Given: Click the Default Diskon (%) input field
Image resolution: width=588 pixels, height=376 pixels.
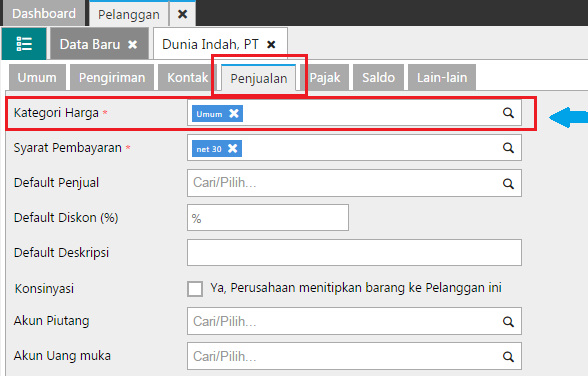Looking at the screenshot, I should tap(268, 217).
